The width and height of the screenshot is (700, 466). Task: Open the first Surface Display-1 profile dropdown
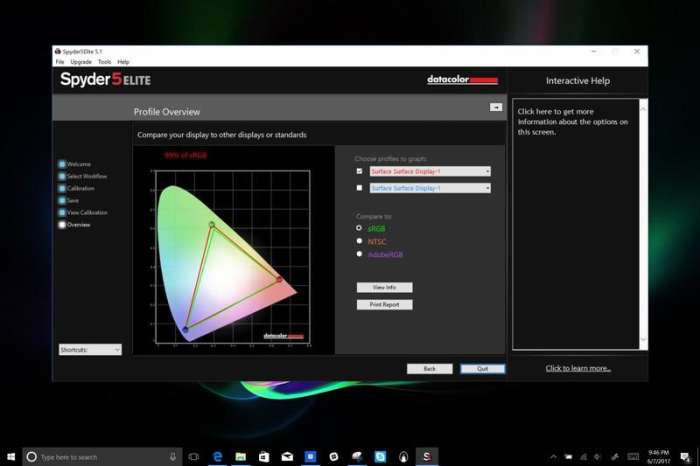[430, 171]
